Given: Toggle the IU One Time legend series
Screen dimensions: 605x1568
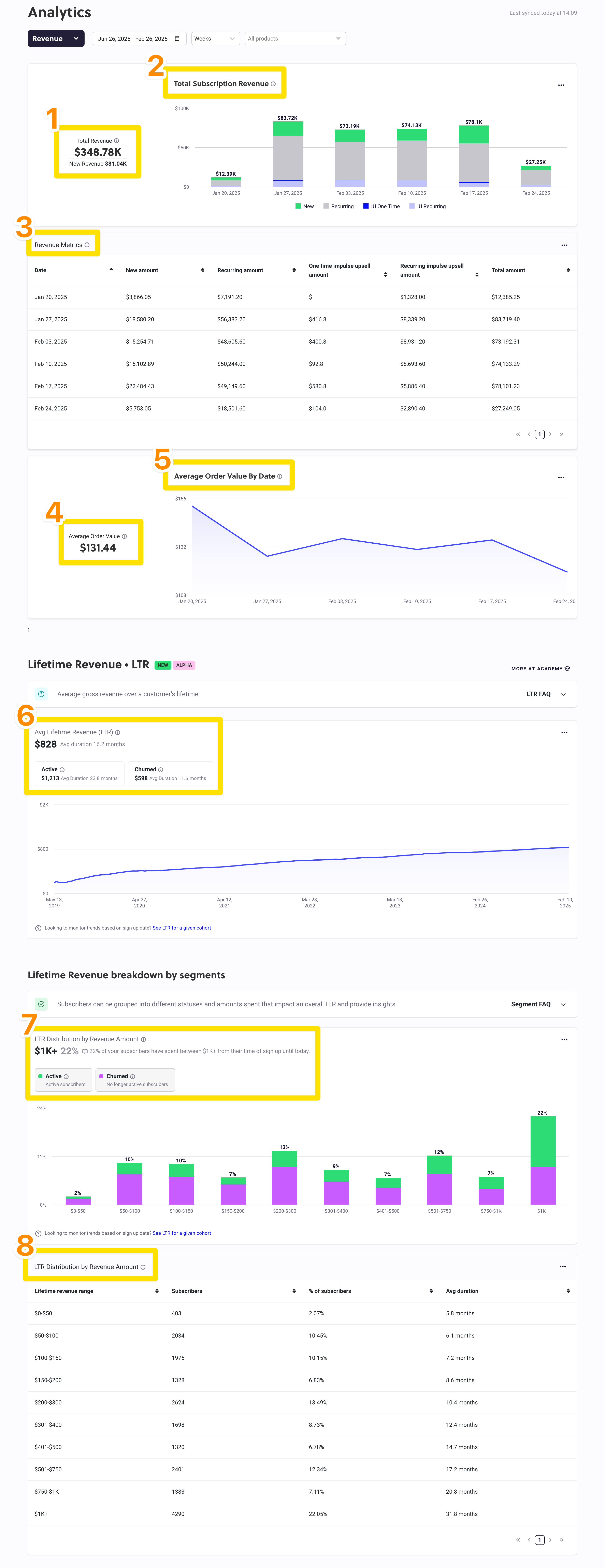Looking at the screenshot, I should coord(381,206).
